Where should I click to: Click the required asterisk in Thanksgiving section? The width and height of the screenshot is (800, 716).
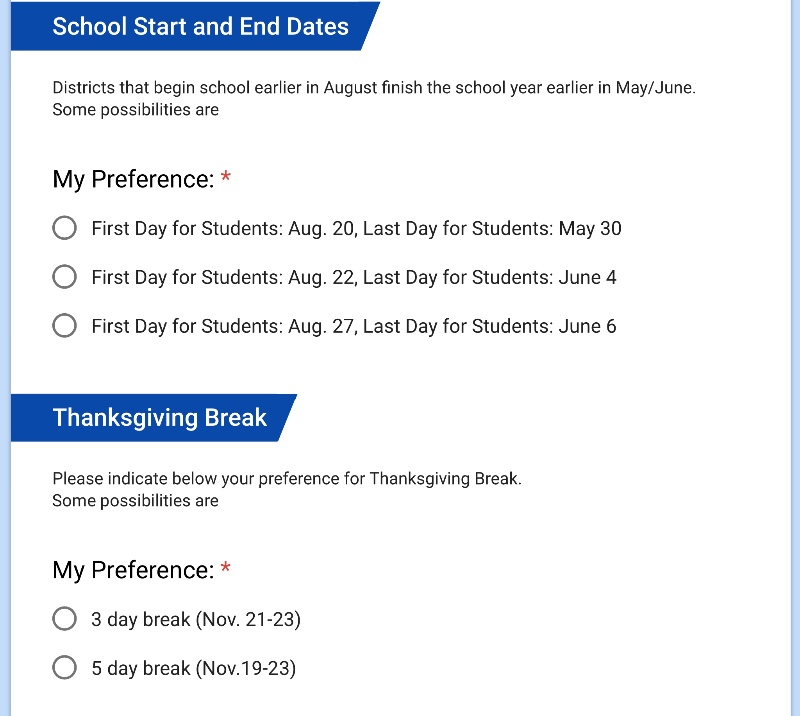[226, 570]
